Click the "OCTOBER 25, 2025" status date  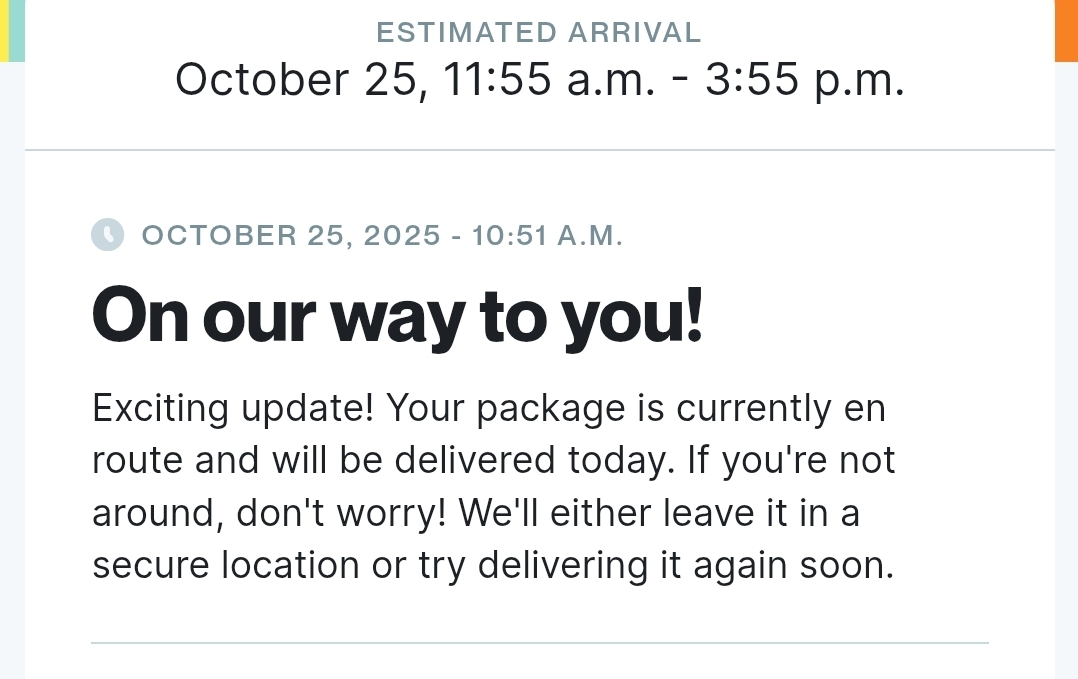pos(291,236)
